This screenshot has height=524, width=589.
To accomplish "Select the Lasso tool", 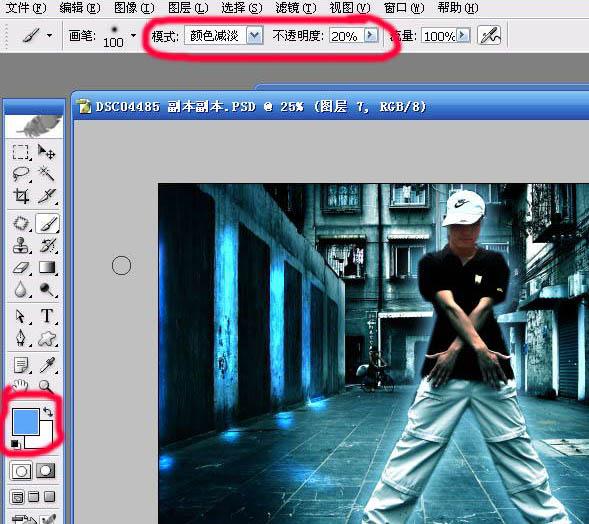I will pos(20,174).
